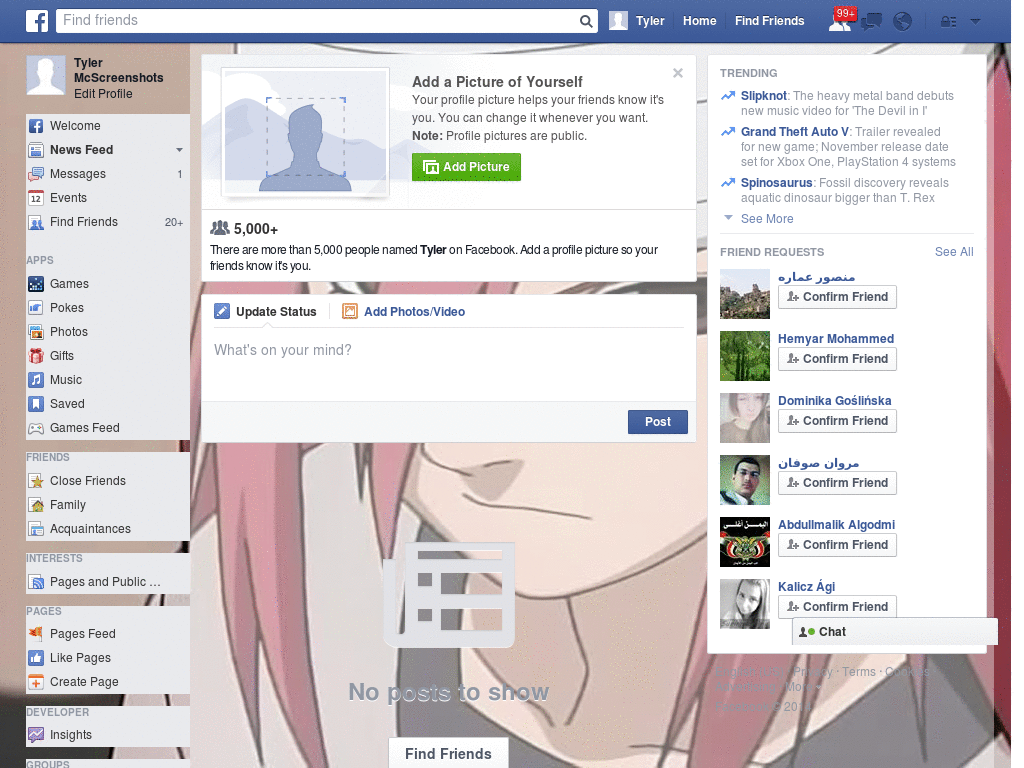This screenshot has height=768, width=1024.
Task: Open the globe notifications icon
Action: [903, 22]
